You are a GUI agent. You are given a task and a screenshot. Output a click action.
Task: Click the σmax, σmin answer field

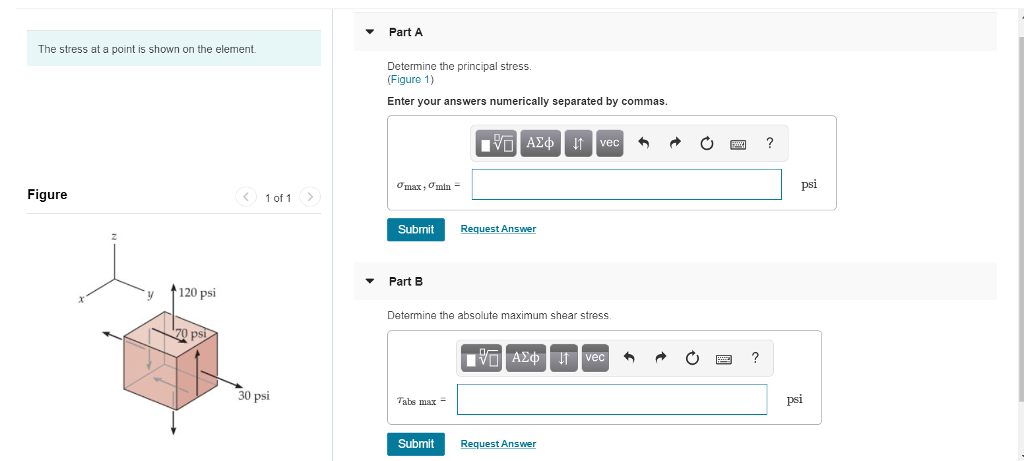(627, 184)
